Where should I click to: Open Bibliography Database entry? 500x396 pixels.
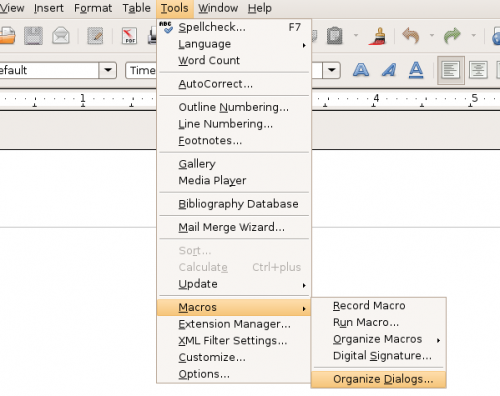tap(234, 204)
